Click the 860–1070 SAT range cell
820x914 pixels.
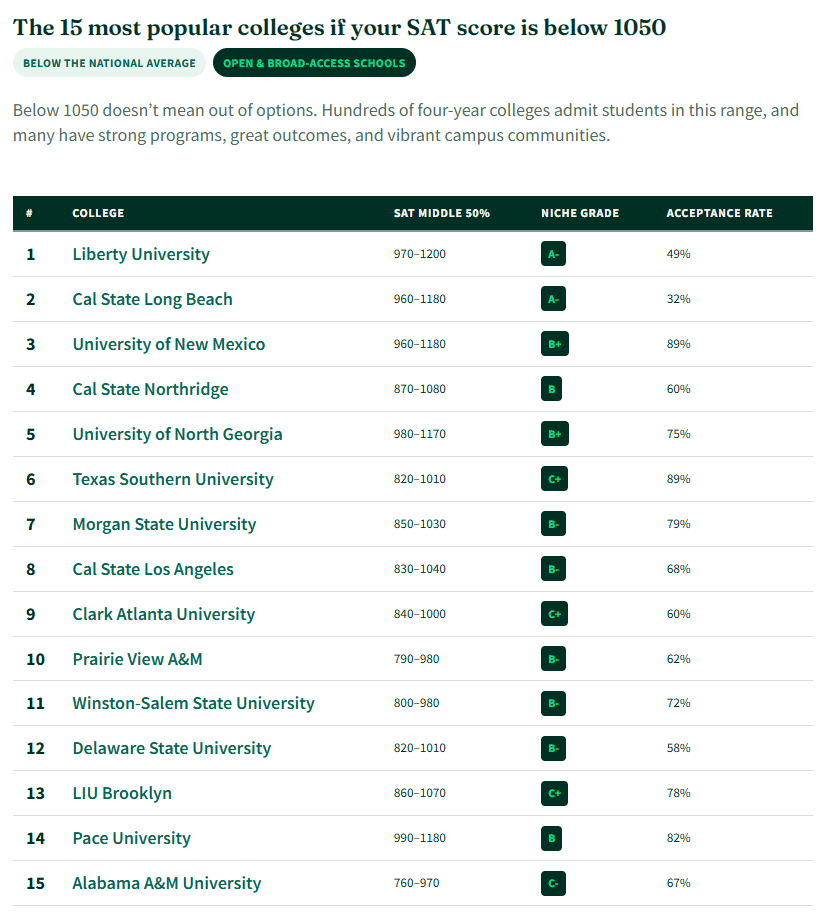420,793
